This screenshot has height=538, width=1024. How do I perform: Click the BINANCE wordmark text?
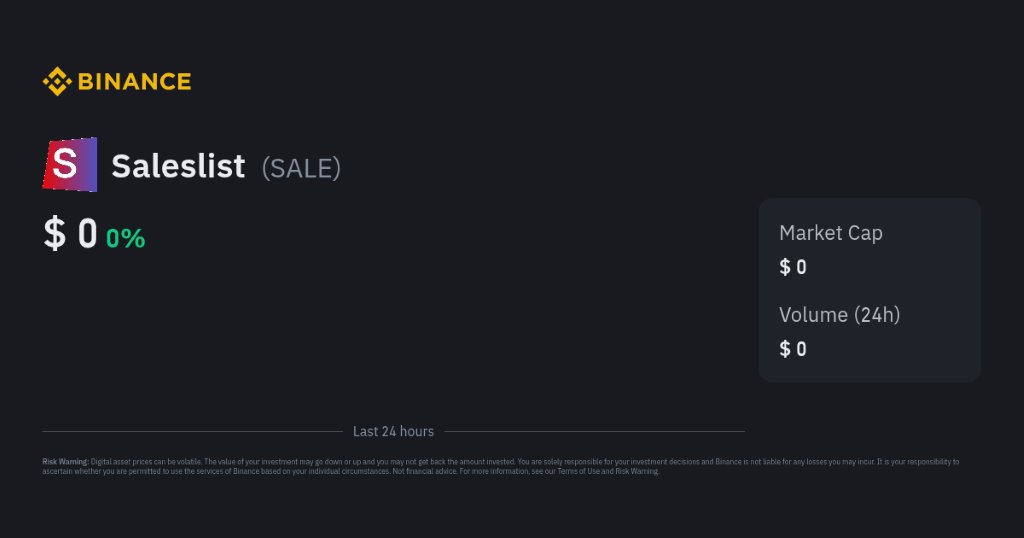[x=134, y=82]
